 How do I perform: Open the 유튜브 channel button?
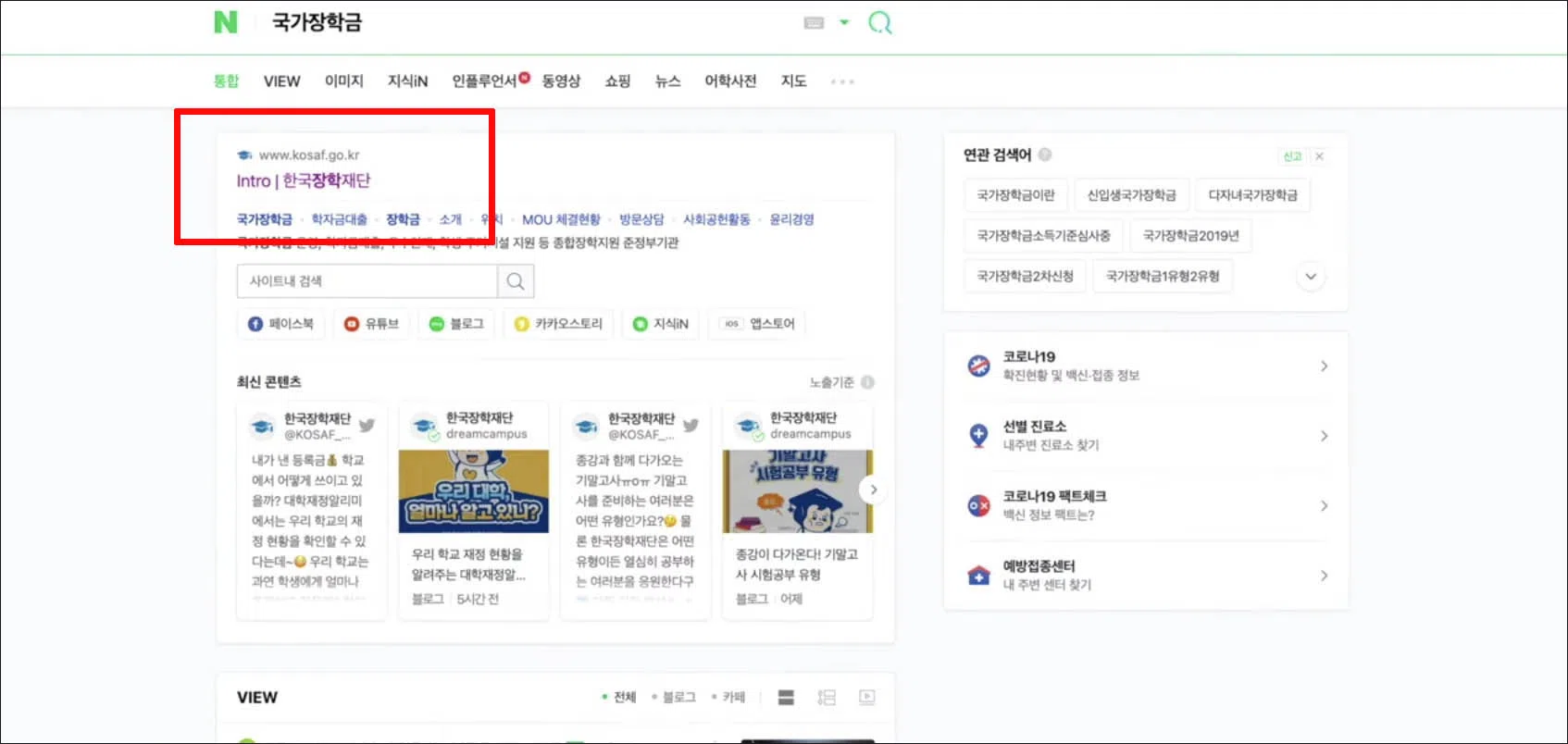coord(371,324)
